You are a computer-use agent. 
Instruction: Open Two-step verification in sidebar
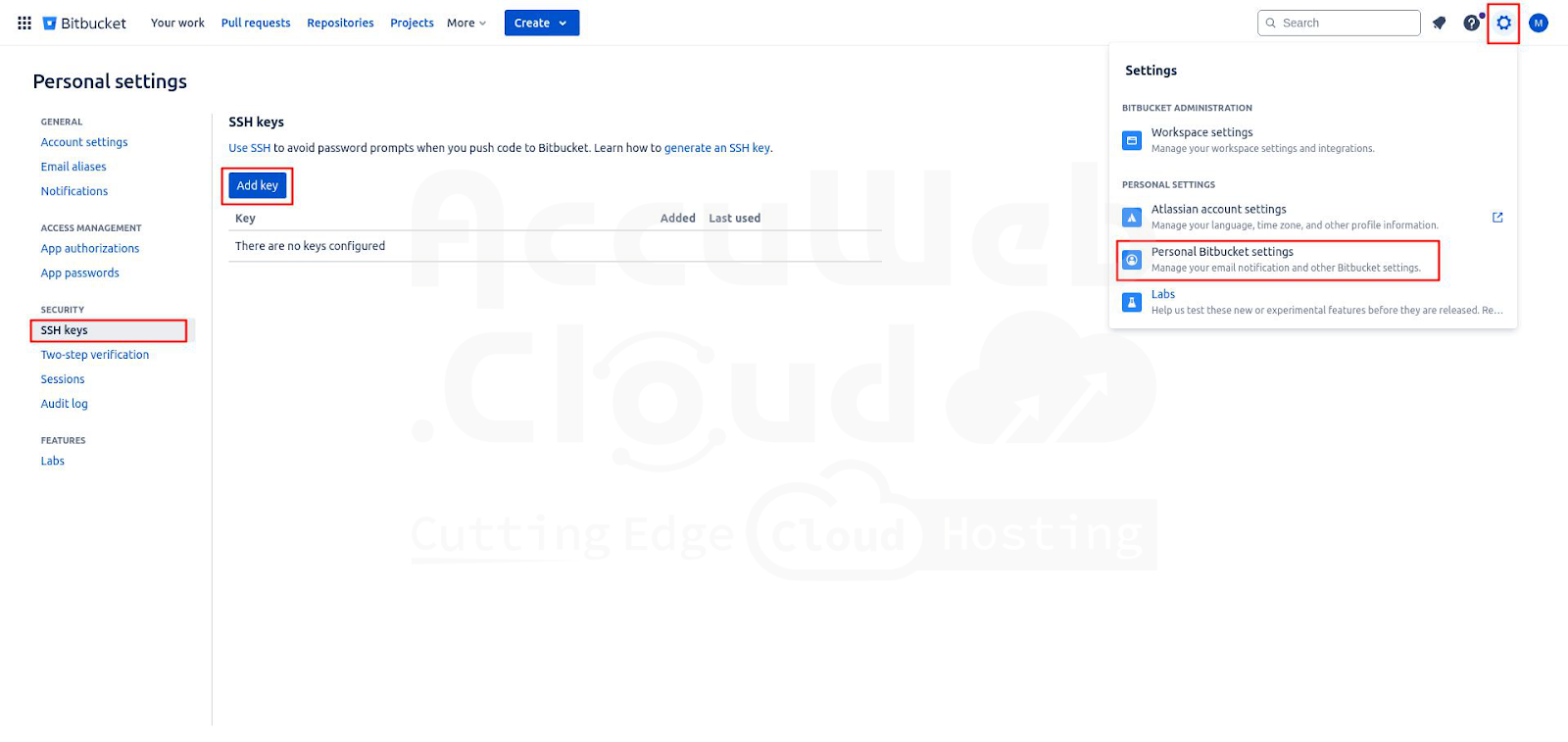tap(95, 355)
